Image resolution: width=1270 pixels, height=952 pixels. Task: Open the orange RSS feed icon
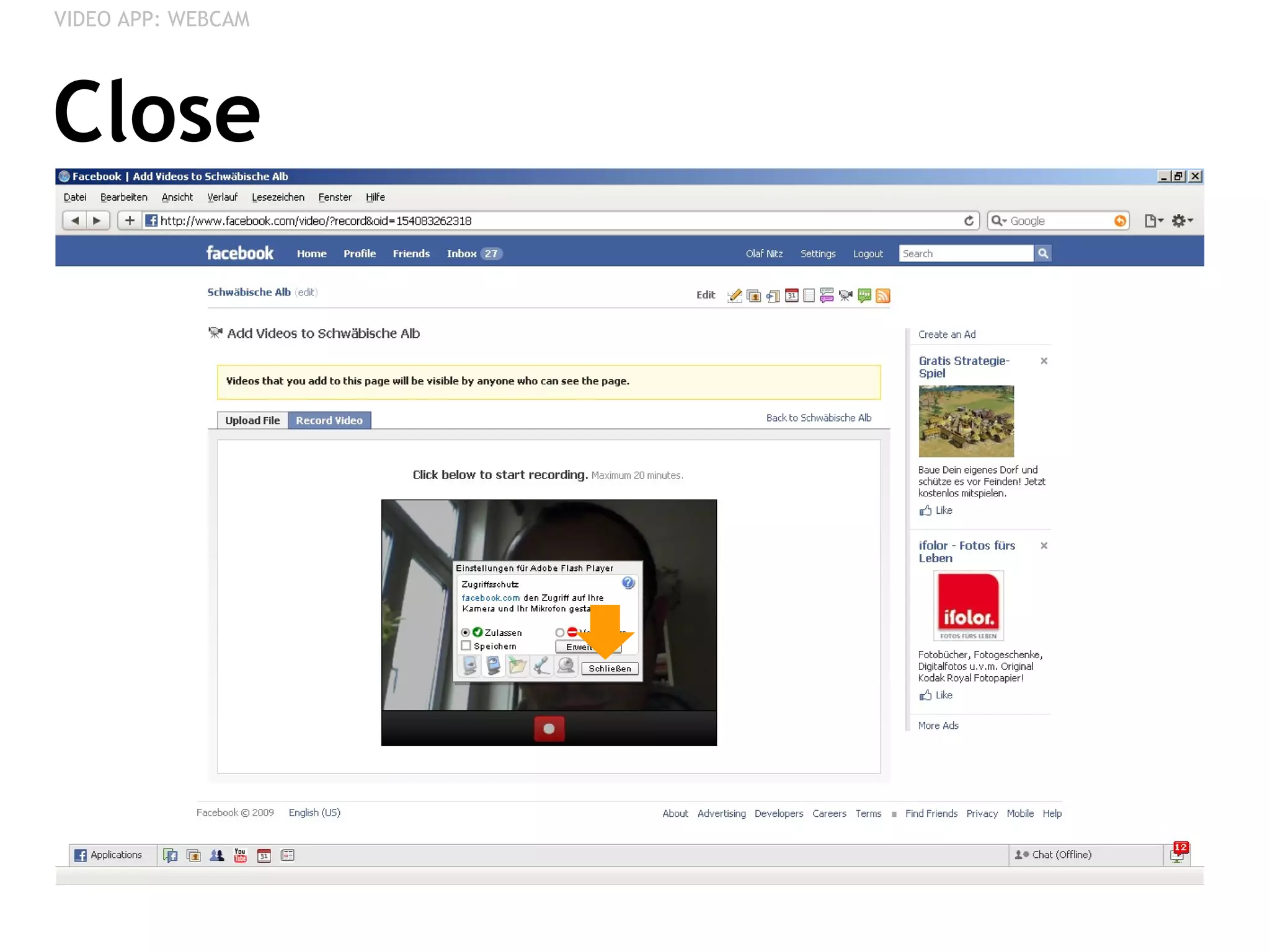[883, 296]
